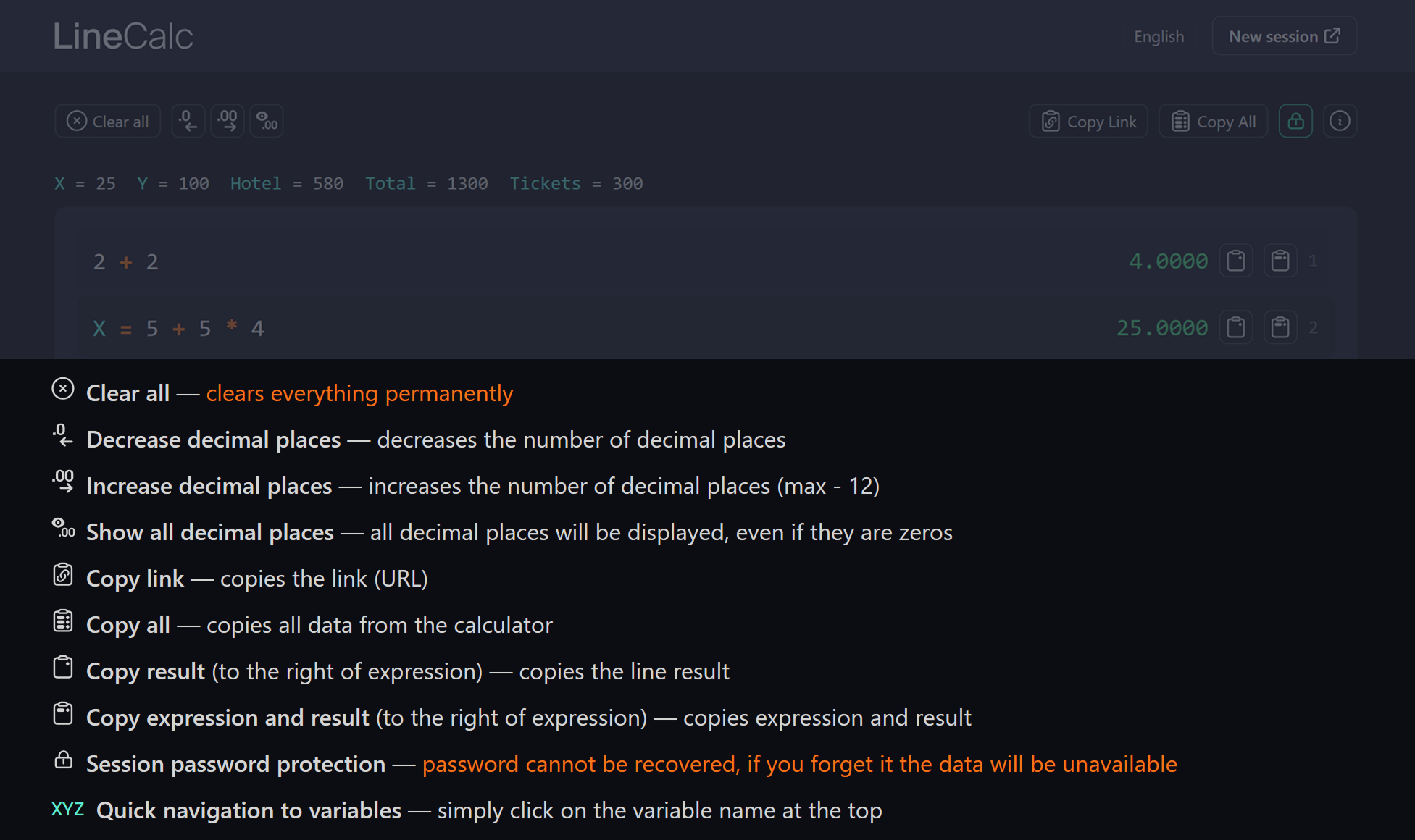Click the LineCalc logo

pyautogui.click(x=123, y=35)
